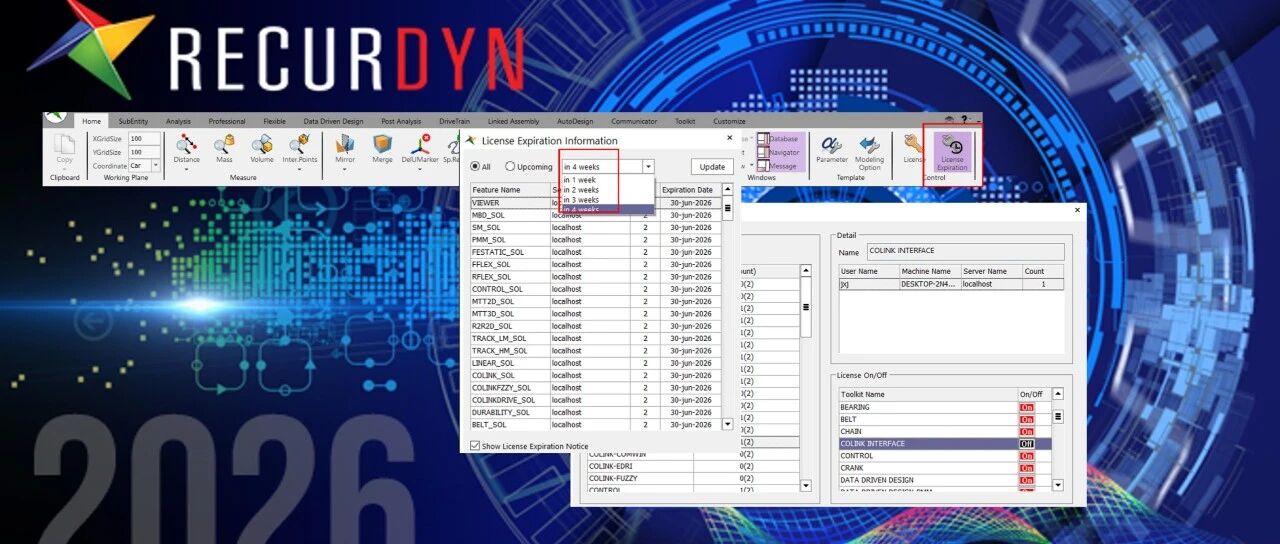The image size is (1280, 544).
Task: Open the Post Analysis tab
Action: pyautogui.click(x=401, y=121)
